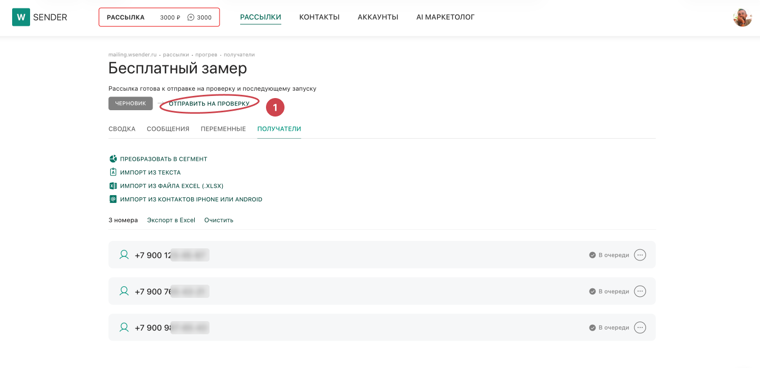Switch to the Переменные tab
The width and height of the screenshot is (760, 368).
tap(223, 129)
